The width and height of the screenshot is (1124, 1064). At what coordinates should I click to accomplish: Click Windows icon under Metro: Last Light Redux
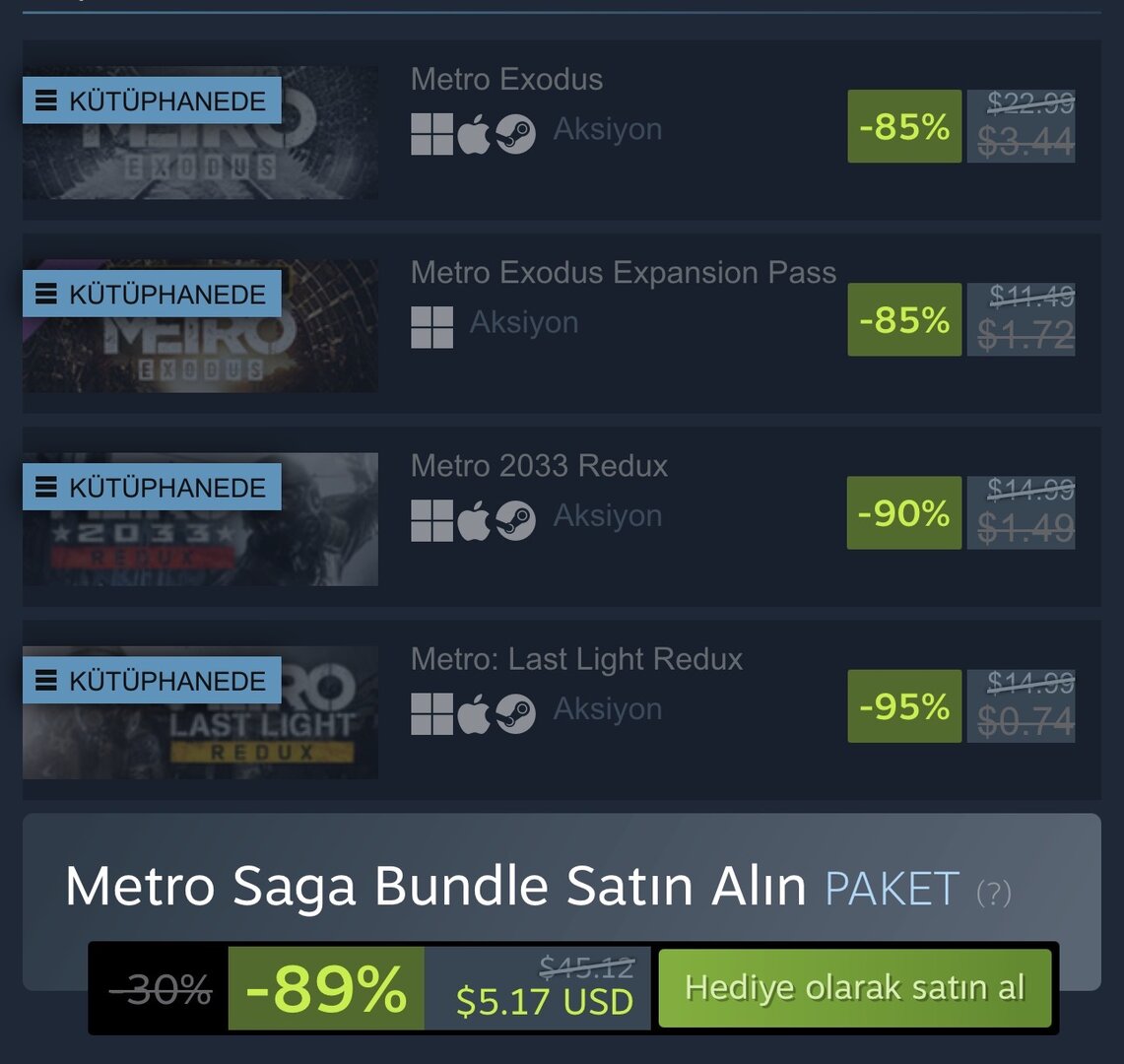coord(431,714)
